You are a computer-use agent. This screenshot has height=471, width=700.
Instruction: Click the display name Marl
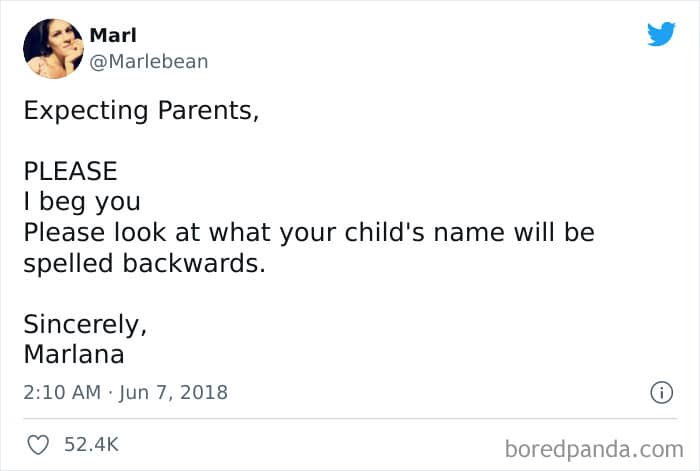tap(113, 35)
